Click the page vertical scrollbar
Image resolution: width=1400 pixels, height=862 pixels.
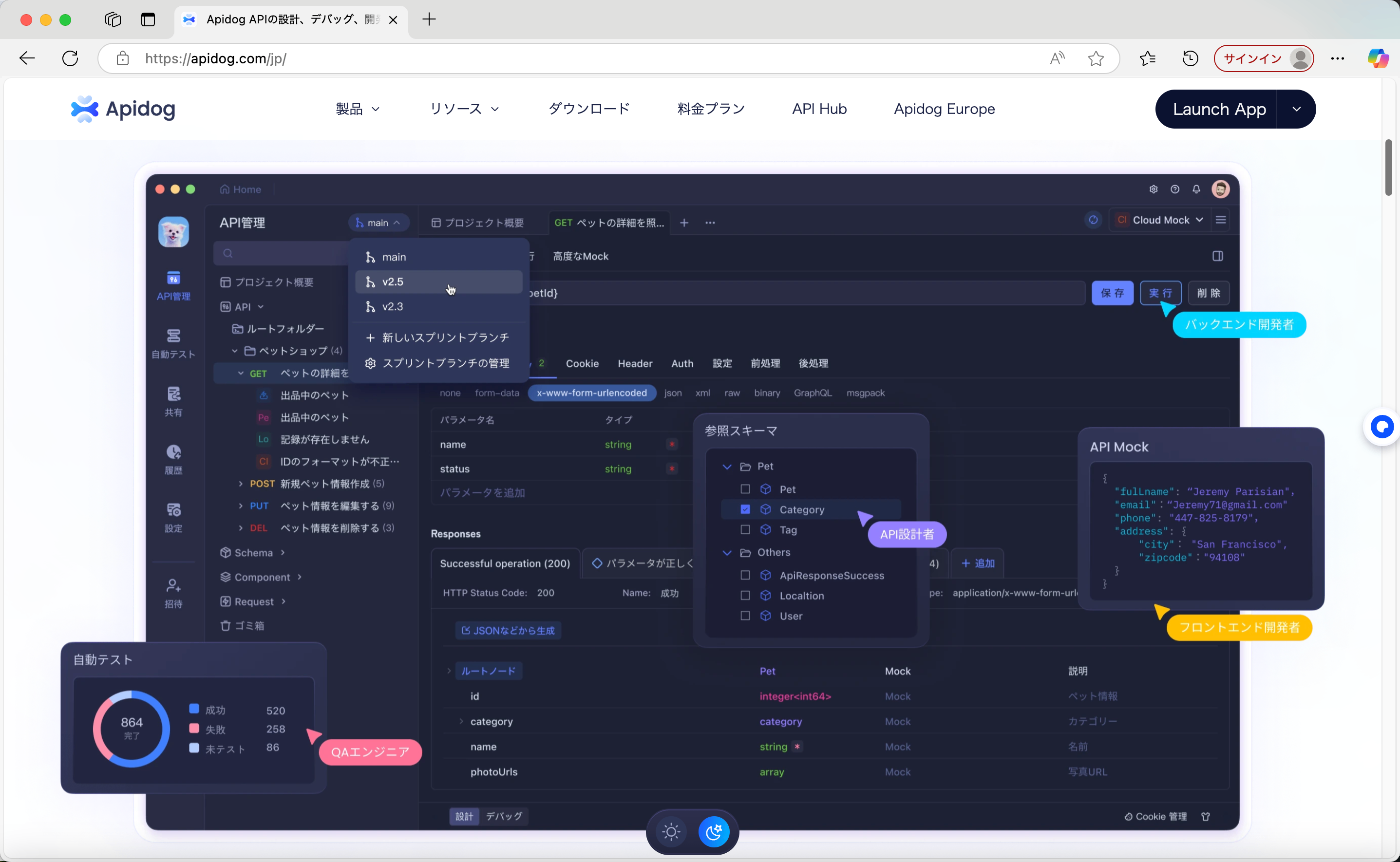pyautogui.click(x=1391, y=168)
